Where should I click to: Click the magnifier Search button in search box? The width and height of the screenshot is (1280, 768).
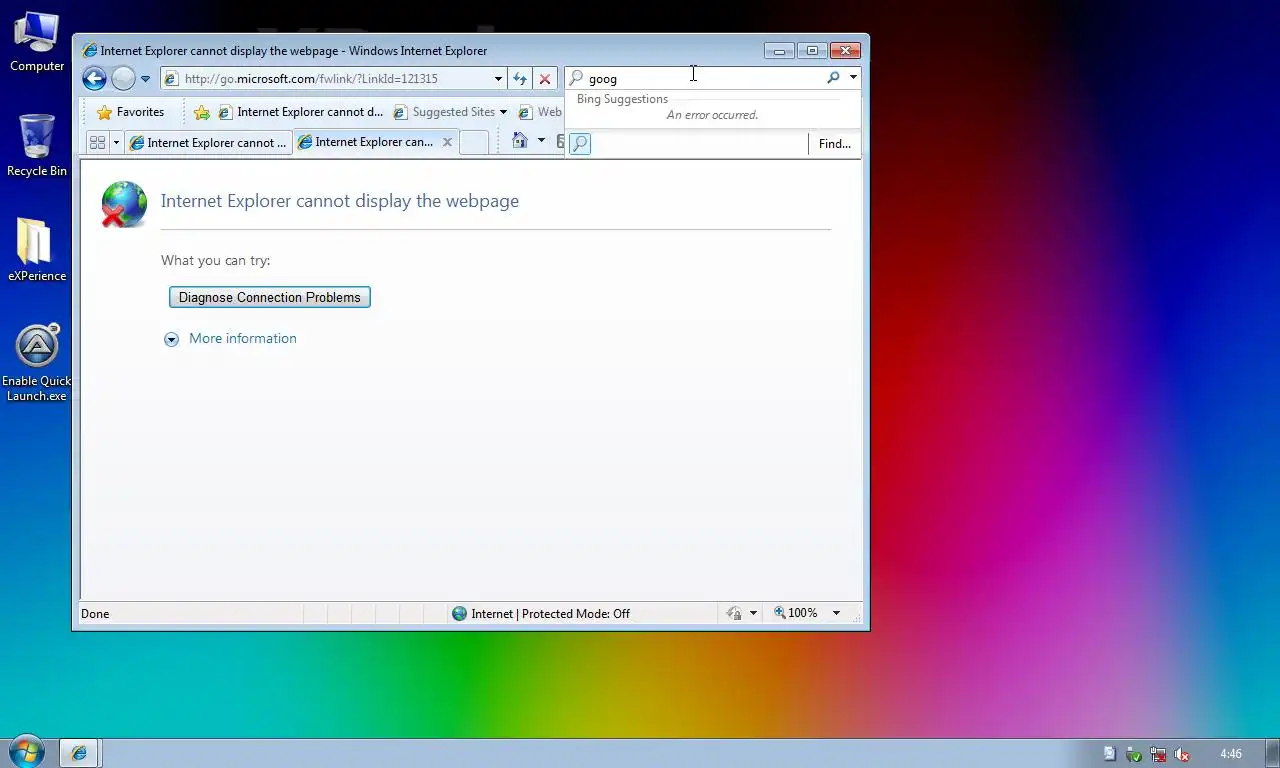[x=833, y=78]
